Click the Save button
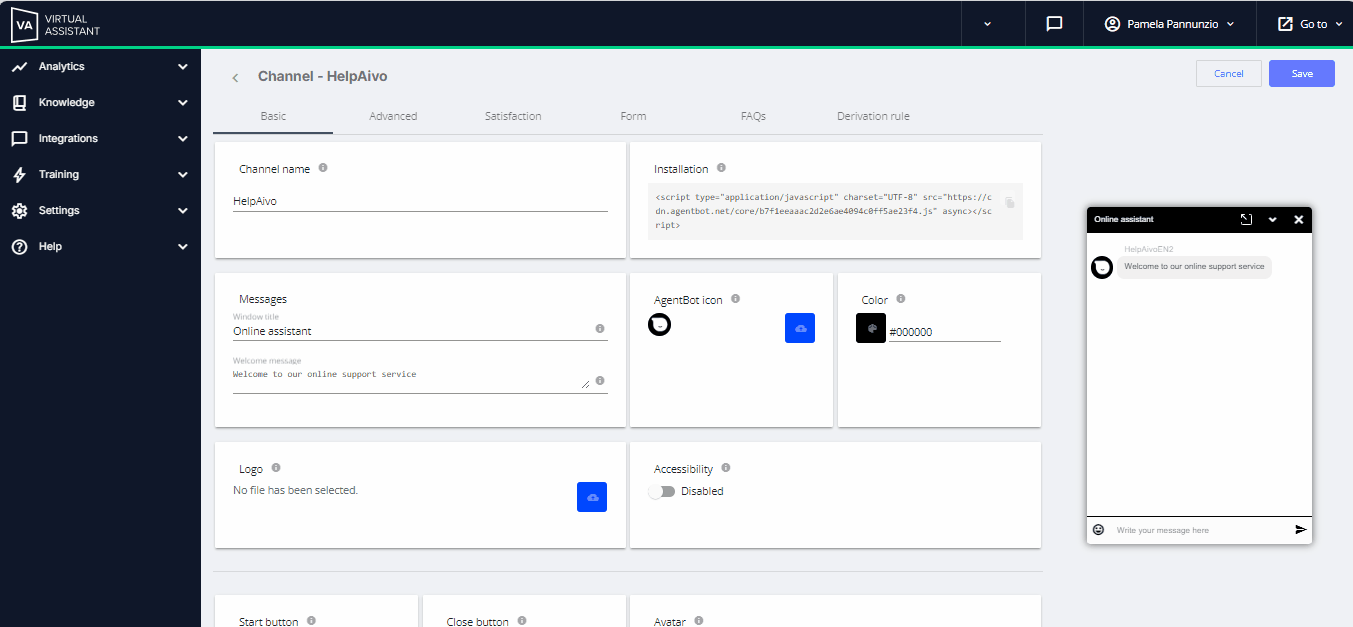Image resolution: width=1353 pixels, height=627 pixels. [1302, 74]
